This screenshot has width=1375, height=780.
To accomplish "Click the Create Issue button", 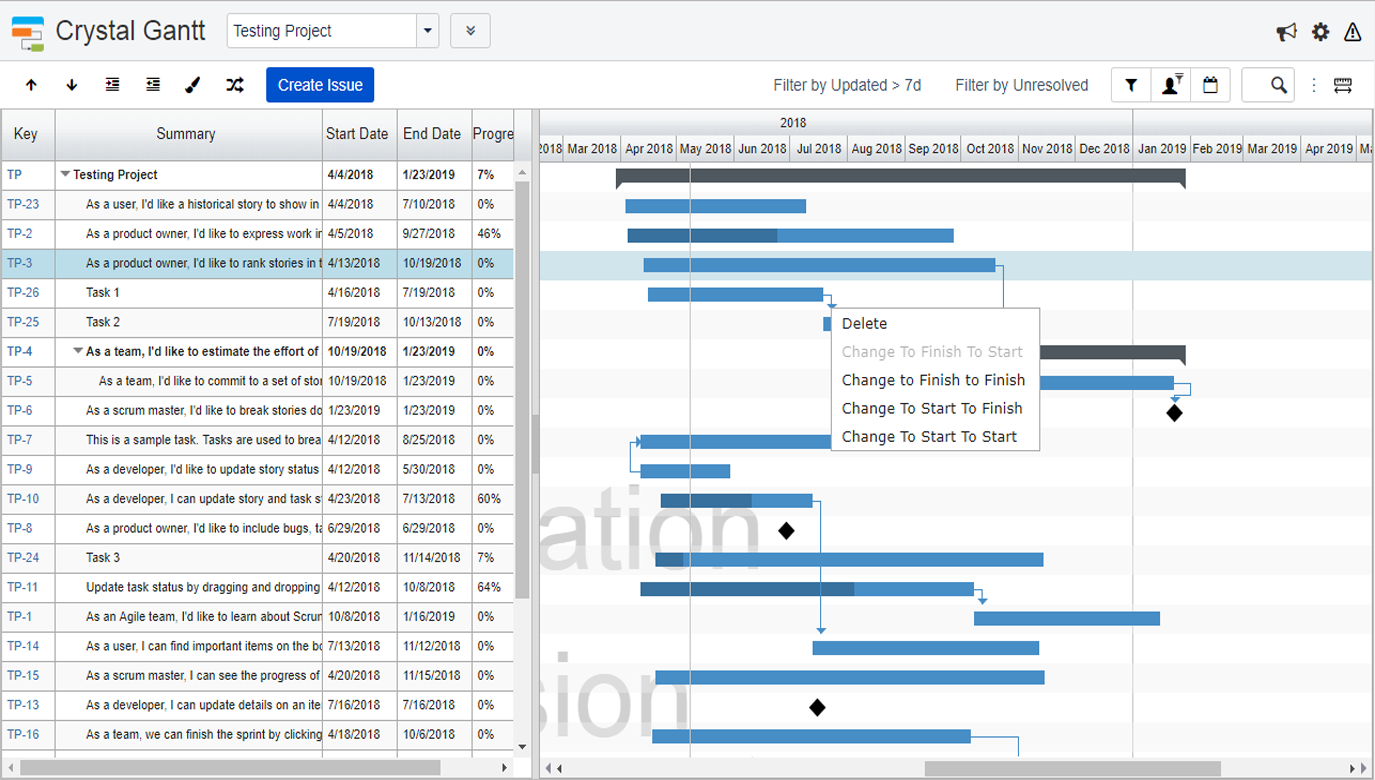I will [x=320, y=85].
